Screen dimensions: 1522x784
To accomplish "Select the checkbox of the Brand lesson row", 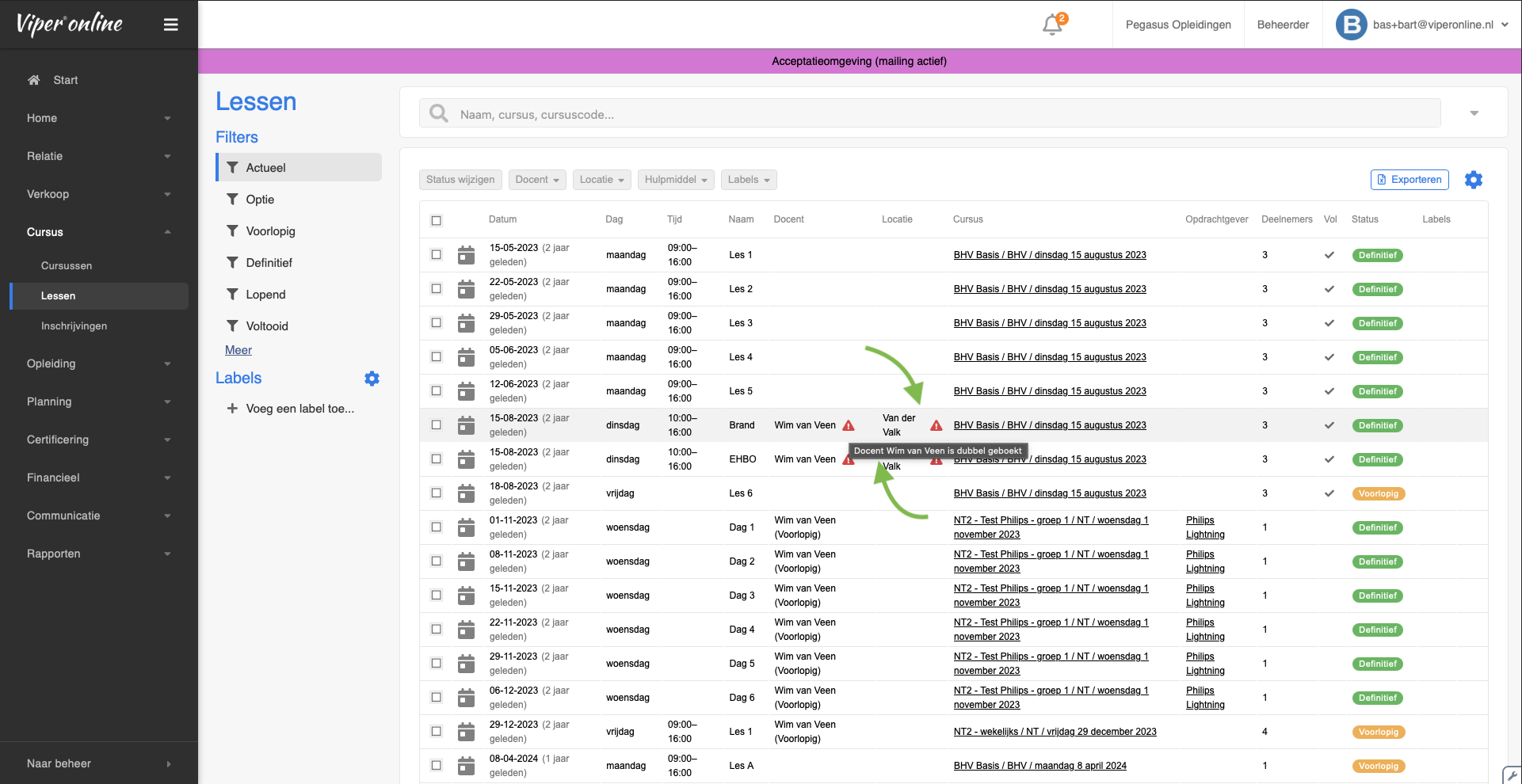I will [x=437, y=425].
